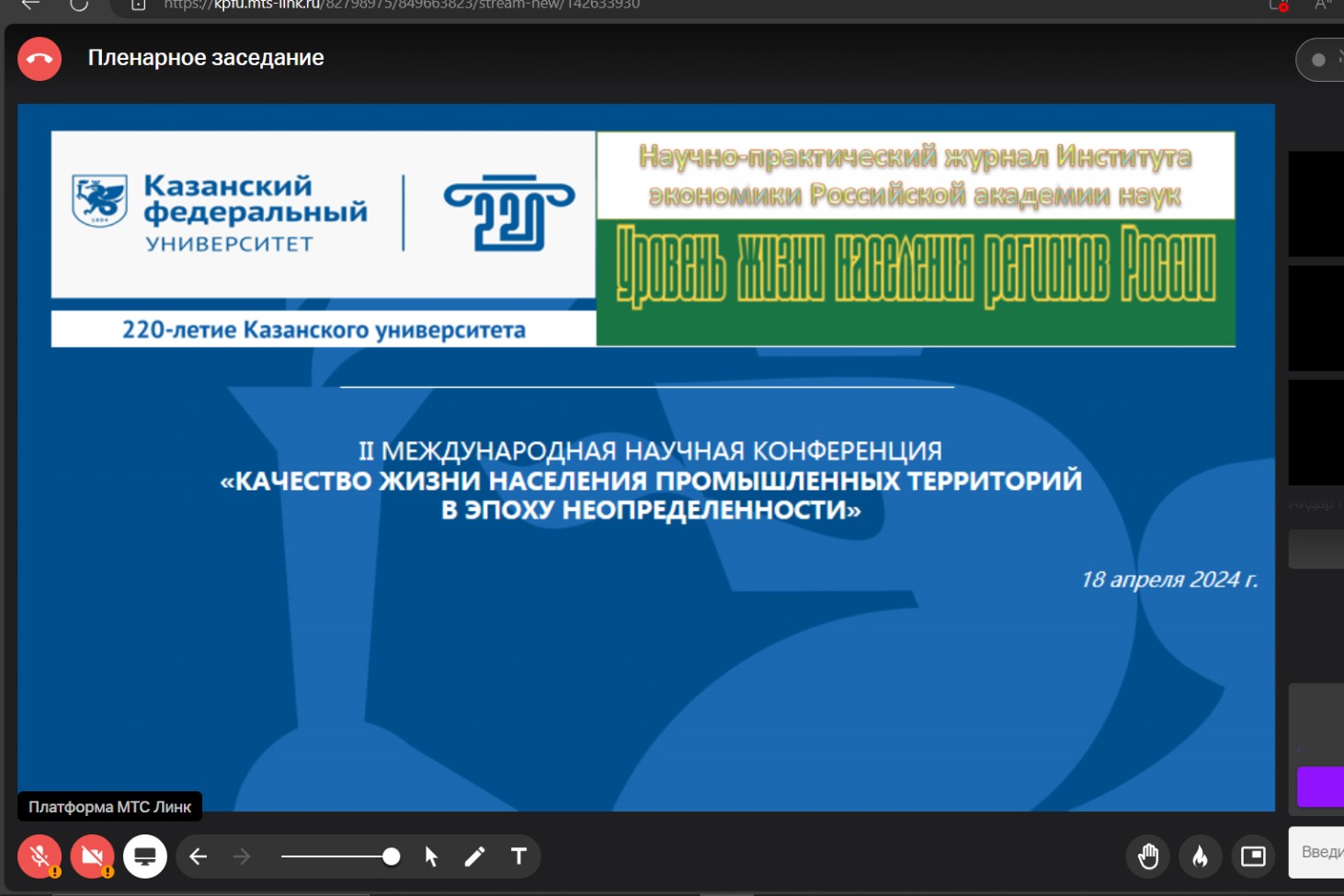Select the pencil drawing tool

click(474, 856)
